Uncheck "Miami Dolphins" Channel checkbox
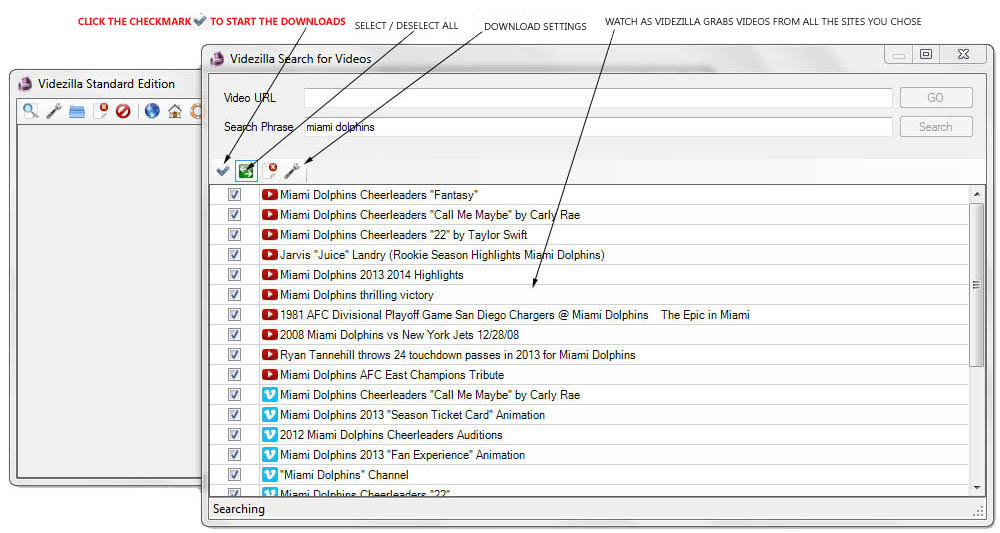 point(235,474)
